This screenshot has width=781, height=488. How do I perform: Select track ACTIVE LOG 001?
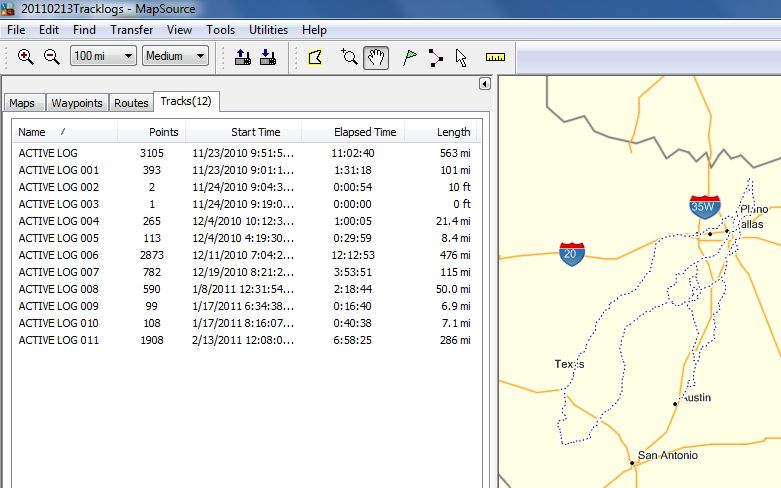point(245,170)
